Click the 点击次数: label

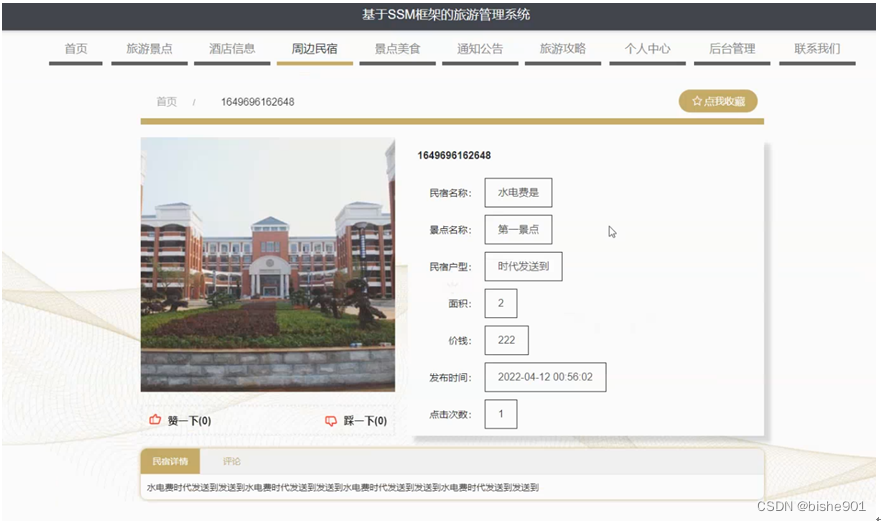pos(451,415)
